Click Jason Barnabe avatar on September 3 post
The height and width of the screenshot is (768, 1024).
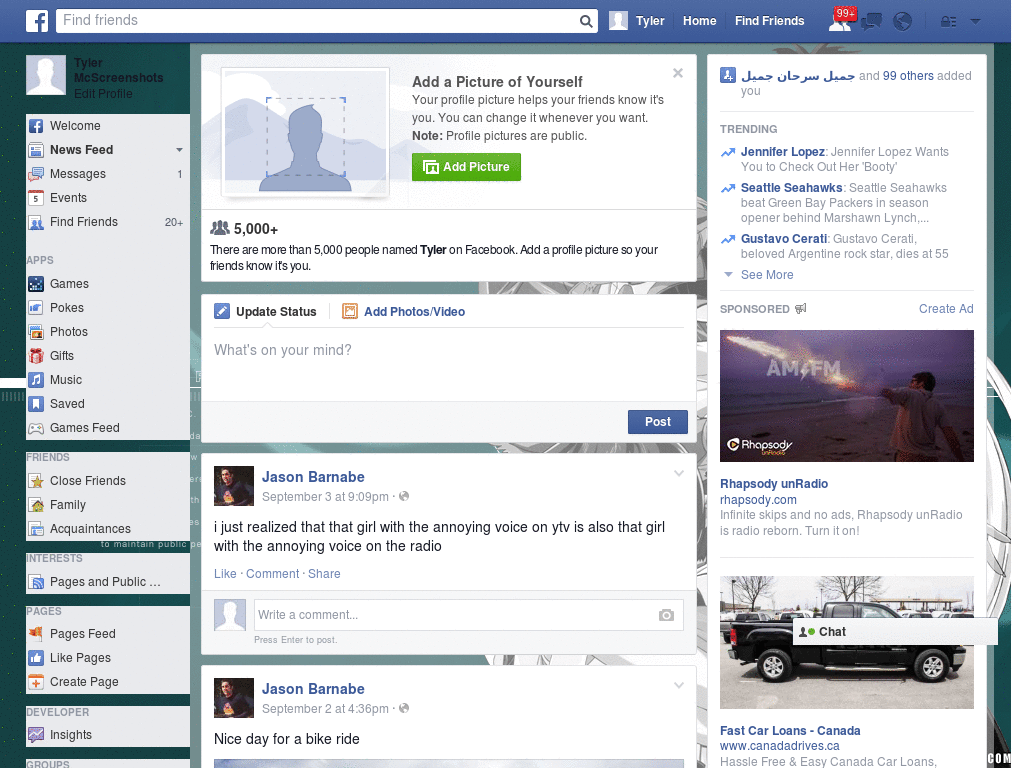click(234, 486)
